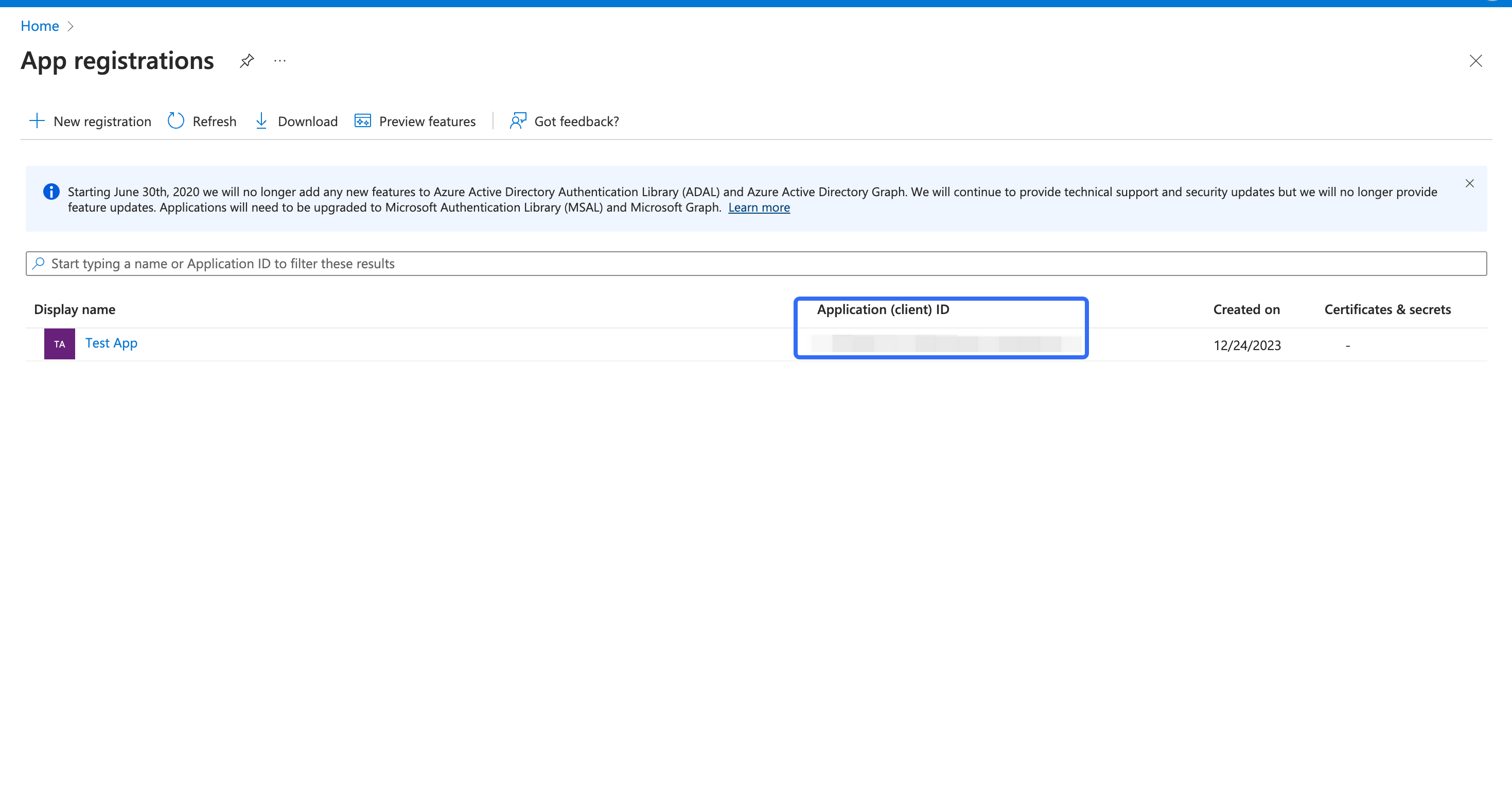The width and height of the screenshot is (1512, 797).
Task: Sort by Display name column header
Action: (75, 309)
